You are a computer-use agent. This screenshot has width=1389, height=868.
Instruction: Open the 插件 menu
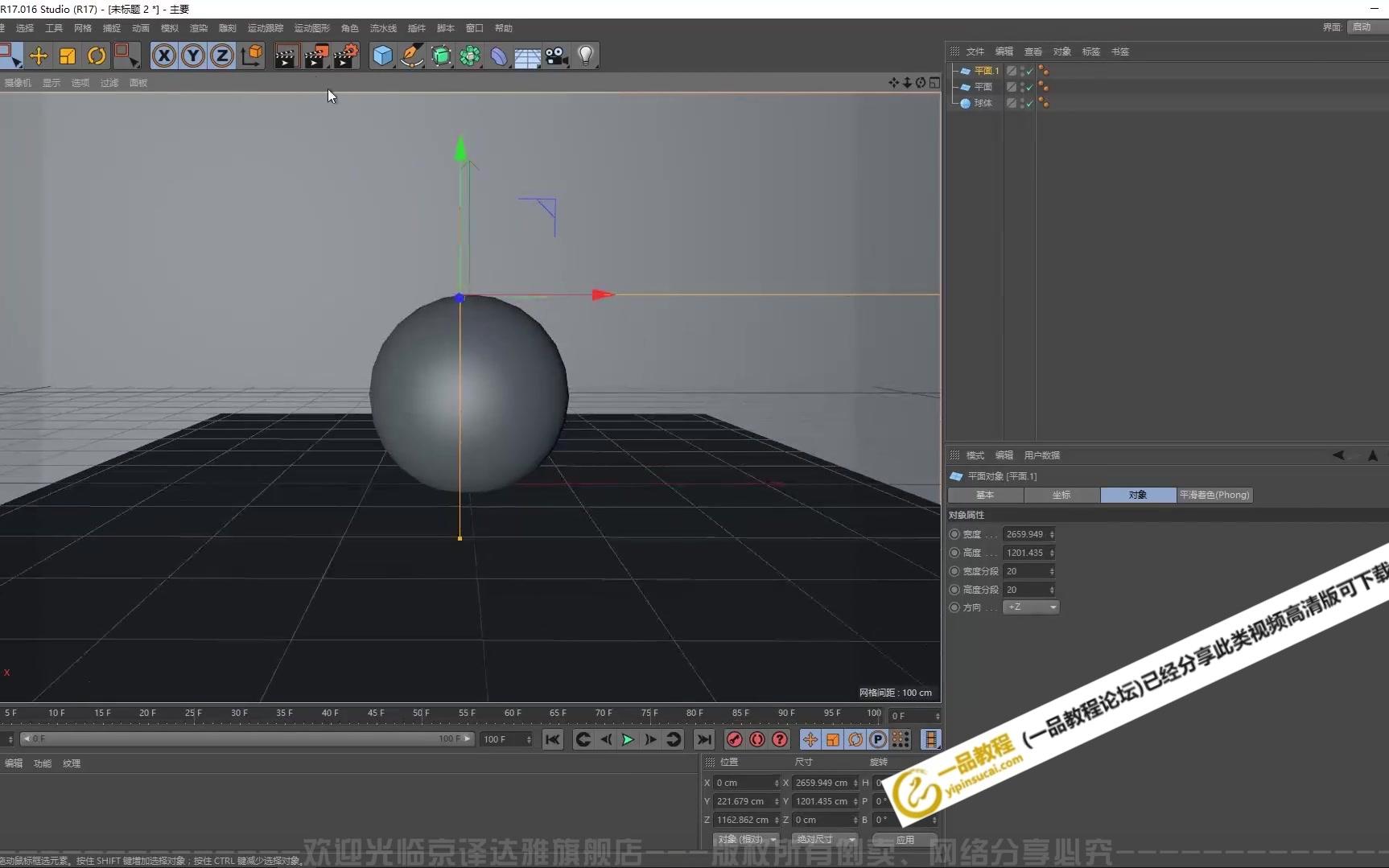[x=417, y=28]
